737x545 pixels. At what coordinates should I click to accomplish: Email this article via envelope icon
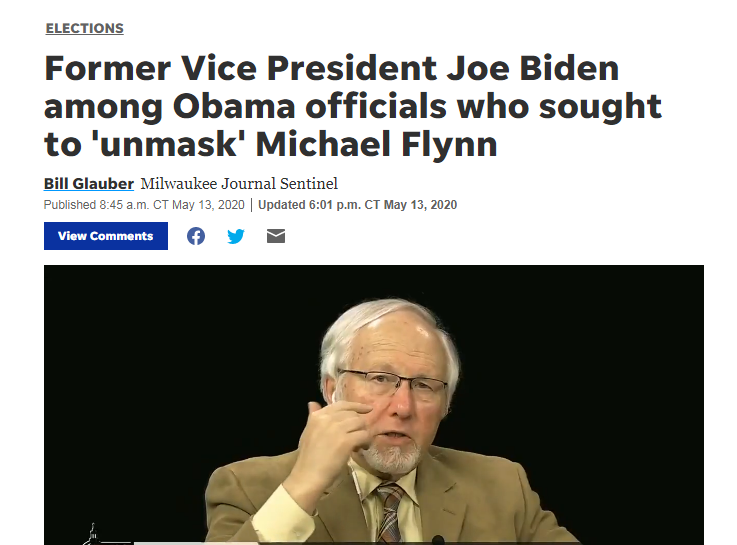tap(276, 236)
